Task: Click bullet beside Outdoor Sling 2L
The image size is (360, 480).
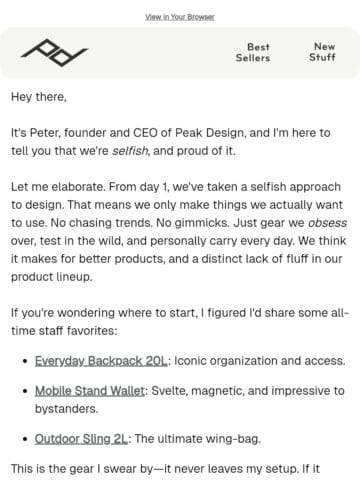Action: tap(25, 439)
